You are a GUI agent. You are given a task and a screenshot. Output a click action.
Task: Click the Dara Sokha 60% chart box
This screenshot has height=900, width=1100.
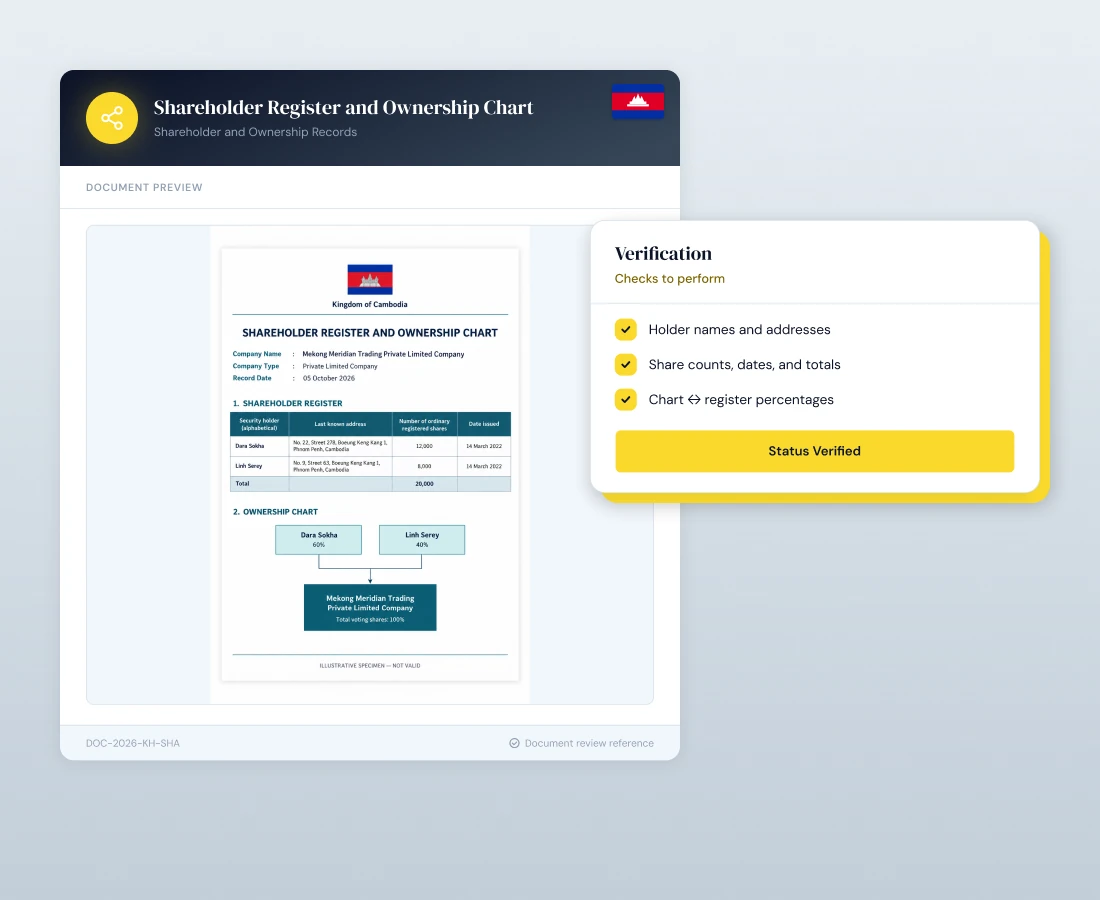coord(318,540)
